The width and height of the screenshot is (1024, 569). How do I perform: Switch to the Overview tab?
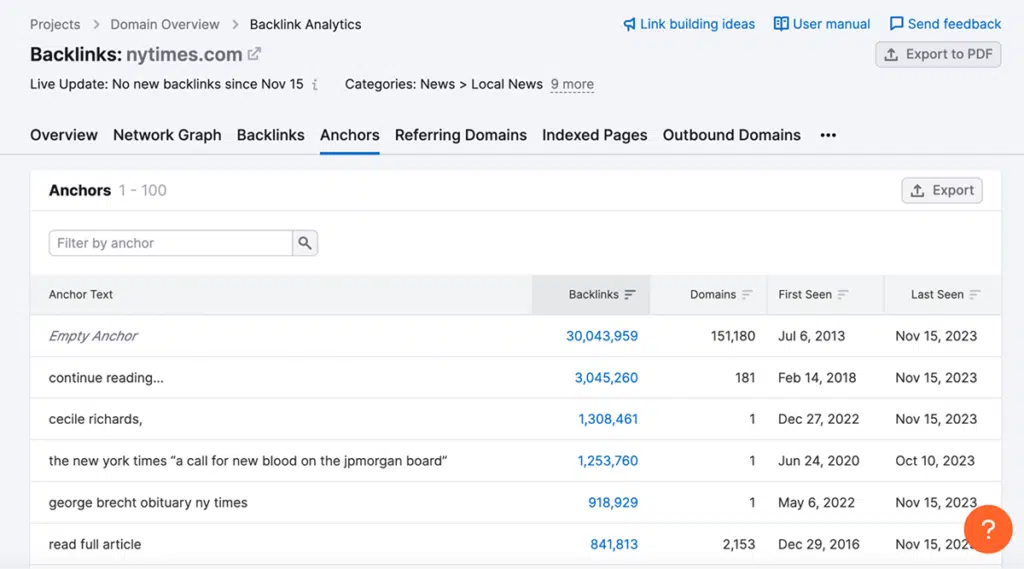coord(64,135)
